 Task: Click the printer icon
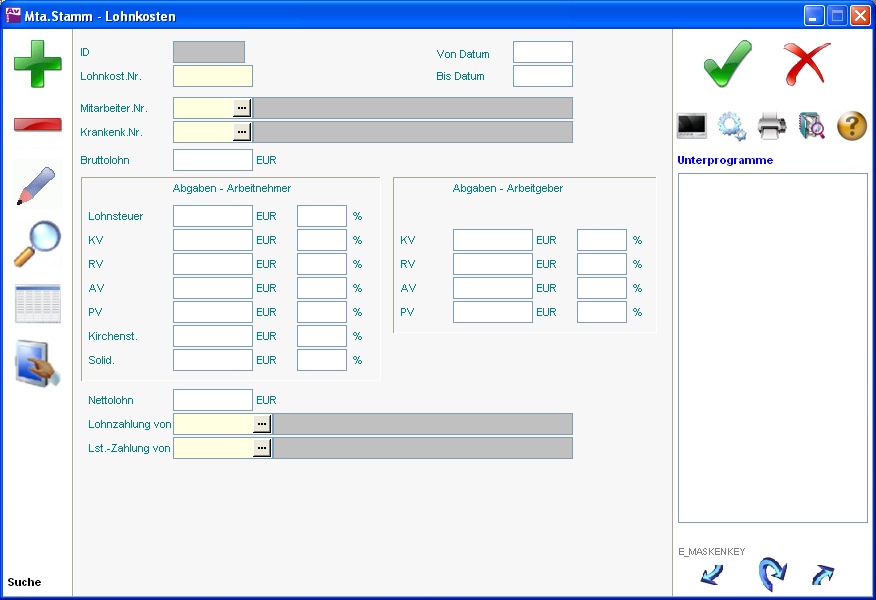(772, 126)
